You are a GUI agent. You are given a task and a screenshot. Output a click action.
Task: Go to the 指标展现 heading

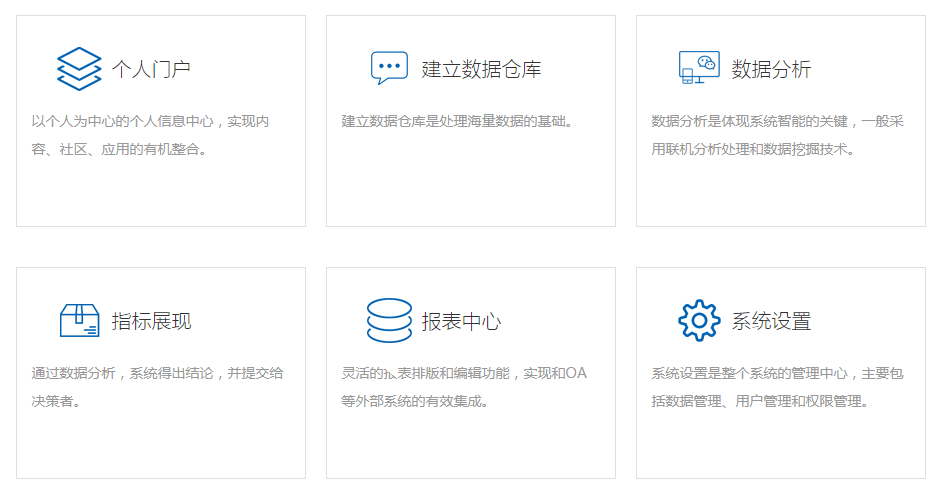[x=151, y=321]
